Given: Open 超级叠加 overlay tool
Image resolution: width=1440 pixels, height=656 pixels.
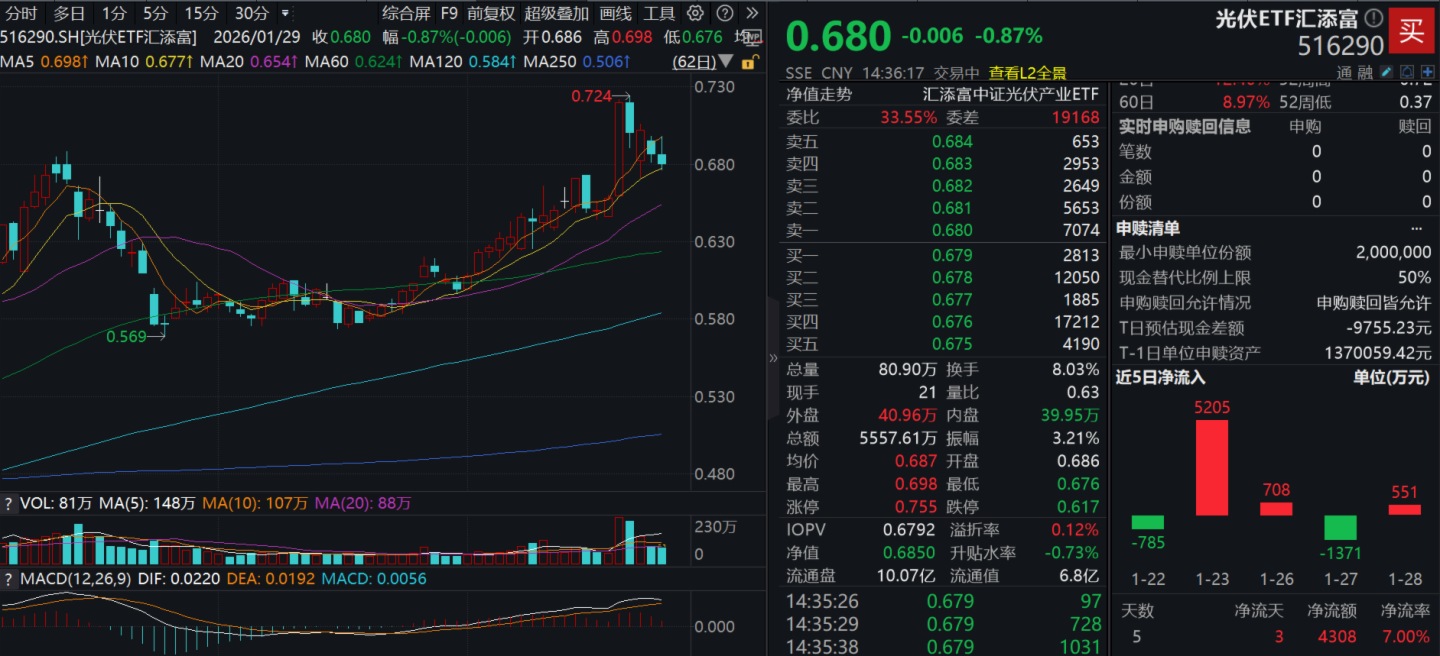Looking at the screenshot, I should click(x=557, y=13).
